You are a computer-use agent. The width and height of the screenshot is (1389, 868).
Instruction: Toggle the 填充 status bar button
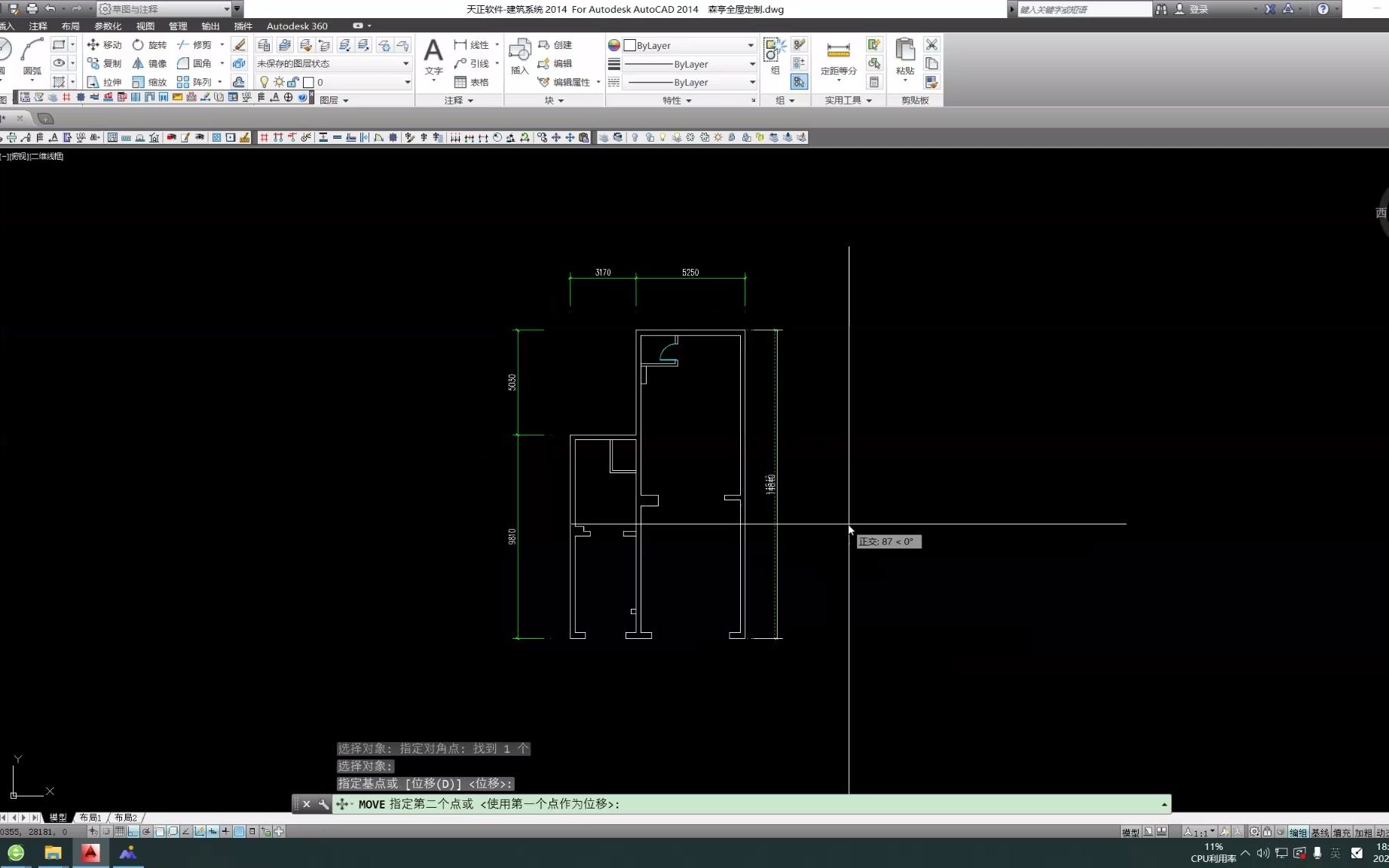(1342, 833)
